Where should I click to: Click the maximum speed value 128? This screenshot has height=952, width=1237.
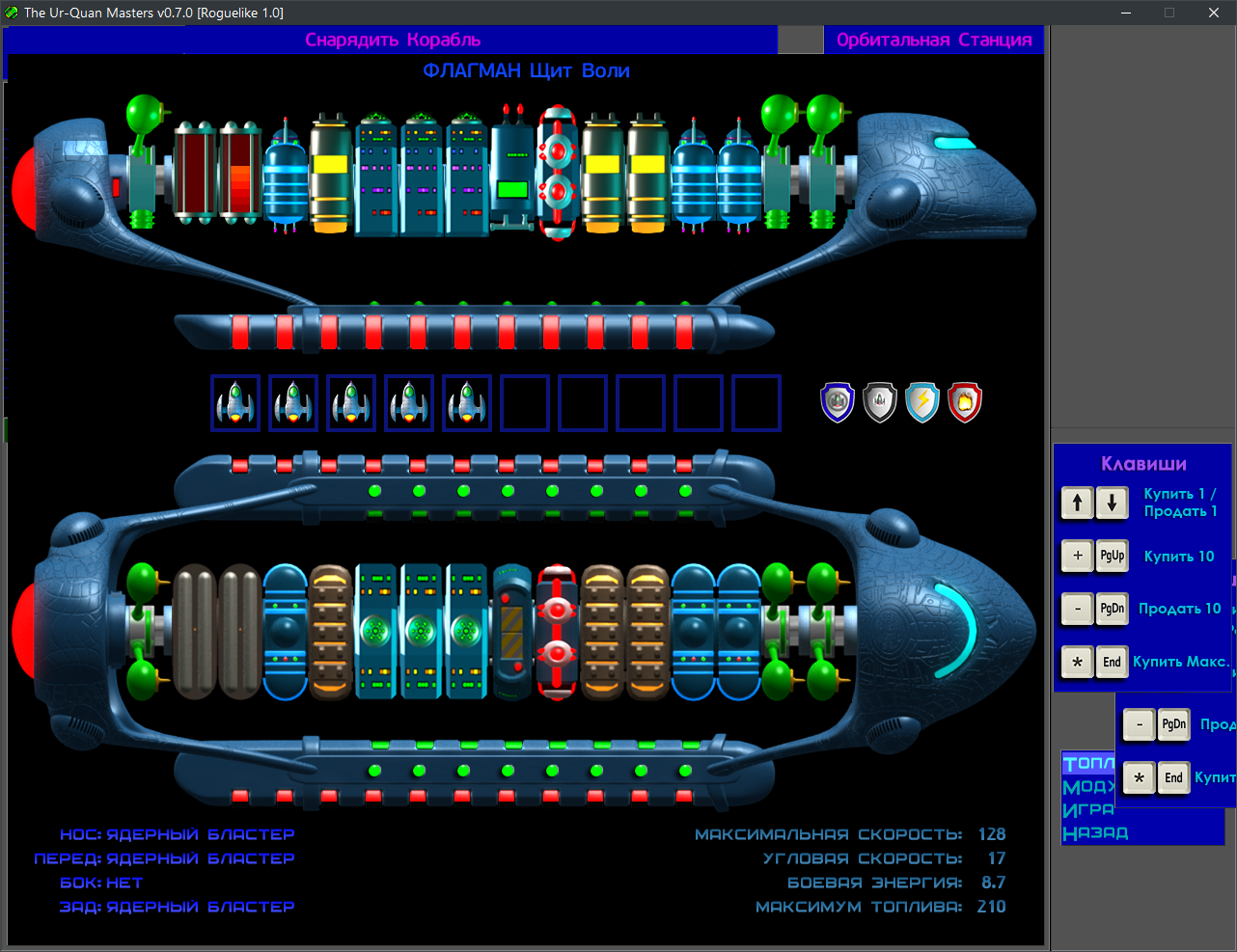pyautogui.click(x=991, y=834)
